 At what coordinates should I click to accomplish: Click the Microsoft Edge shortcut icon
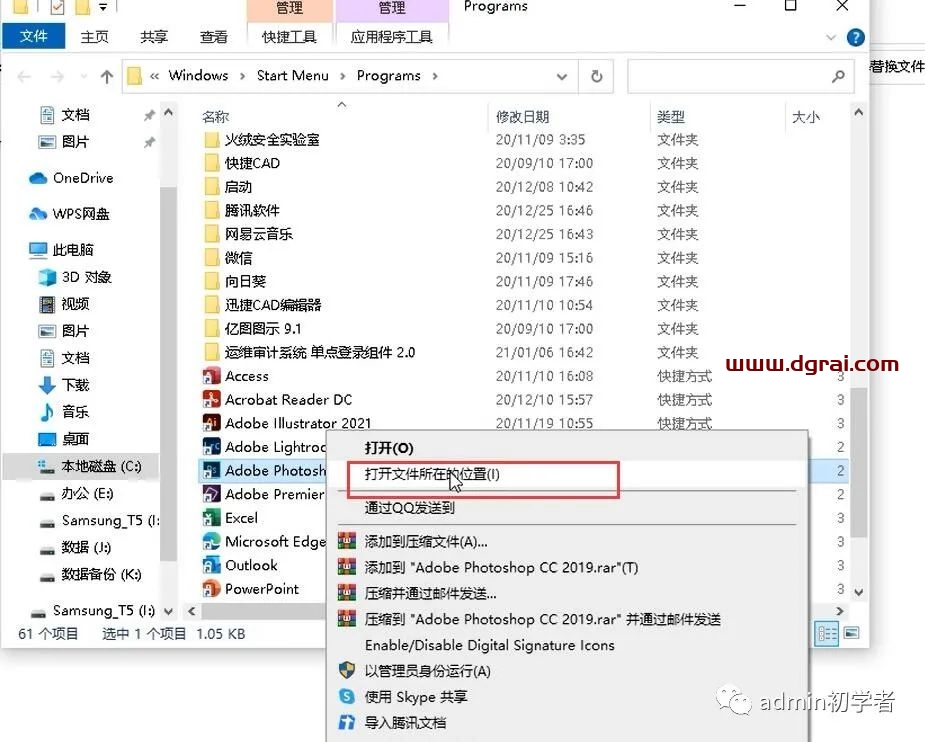211,541
